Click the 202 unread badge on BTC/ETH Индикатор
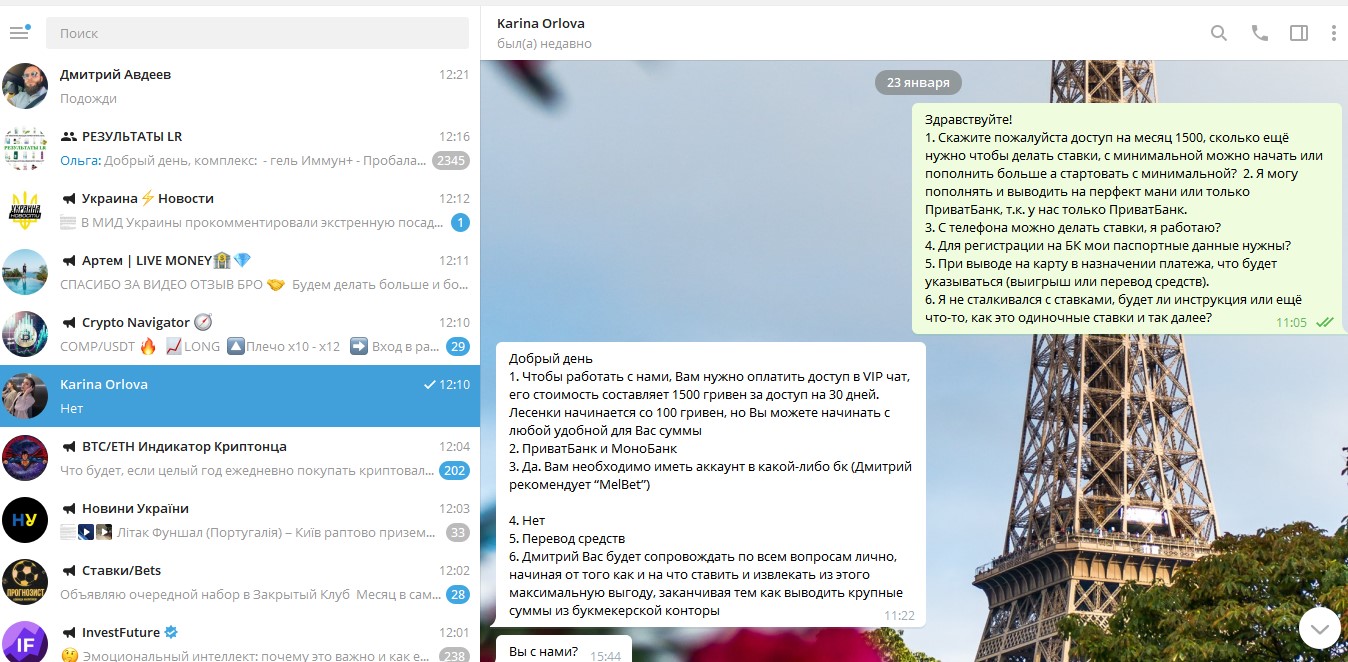Screen dimensions: 1348x662 [x=454, y=471]
